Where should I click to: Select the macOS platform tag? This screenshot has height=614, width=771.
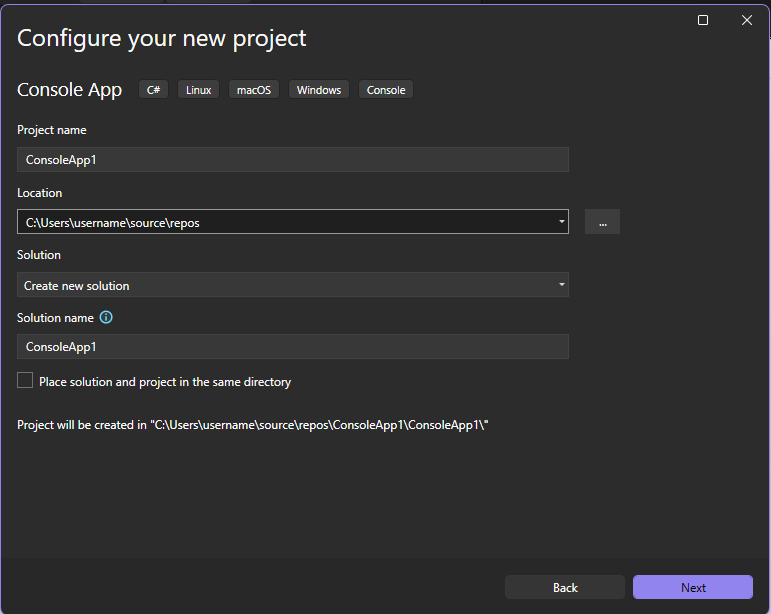tap(254, 90)
